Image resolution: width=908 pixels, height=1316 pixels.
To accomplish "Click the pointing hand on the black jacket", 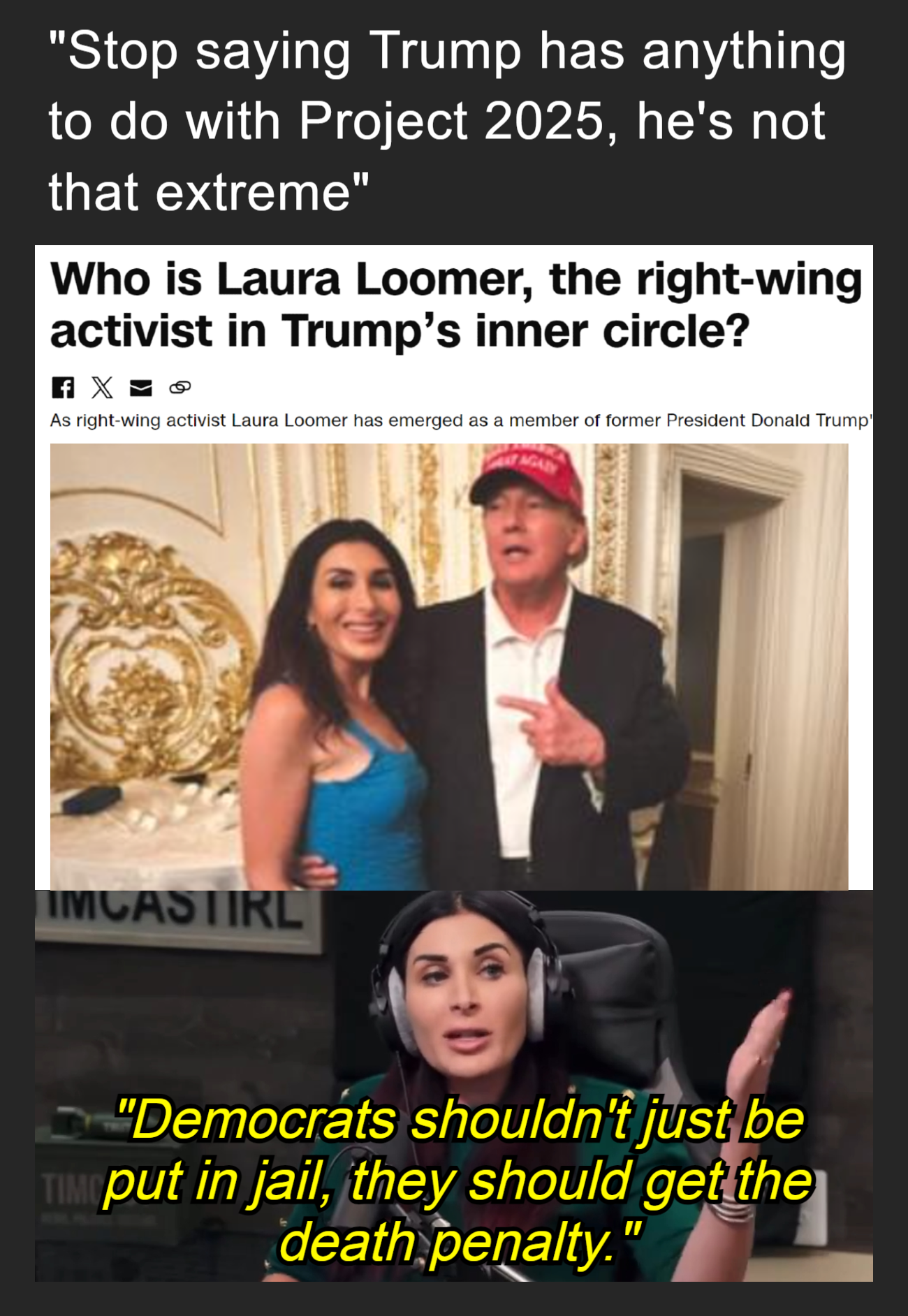I will tap(555, 725).
